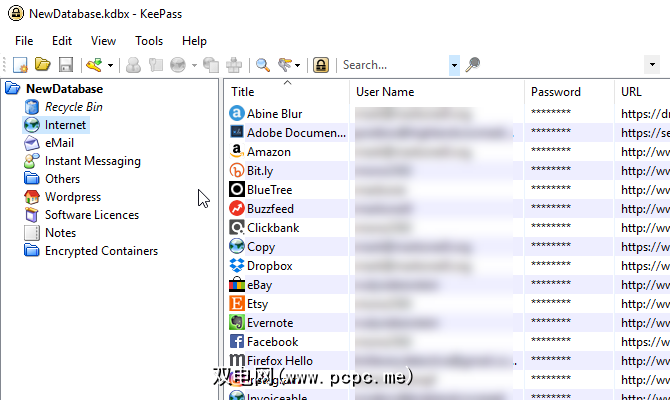Click the Open database folder icon
This screenshot has width=670, height=400.
(43, 65)
